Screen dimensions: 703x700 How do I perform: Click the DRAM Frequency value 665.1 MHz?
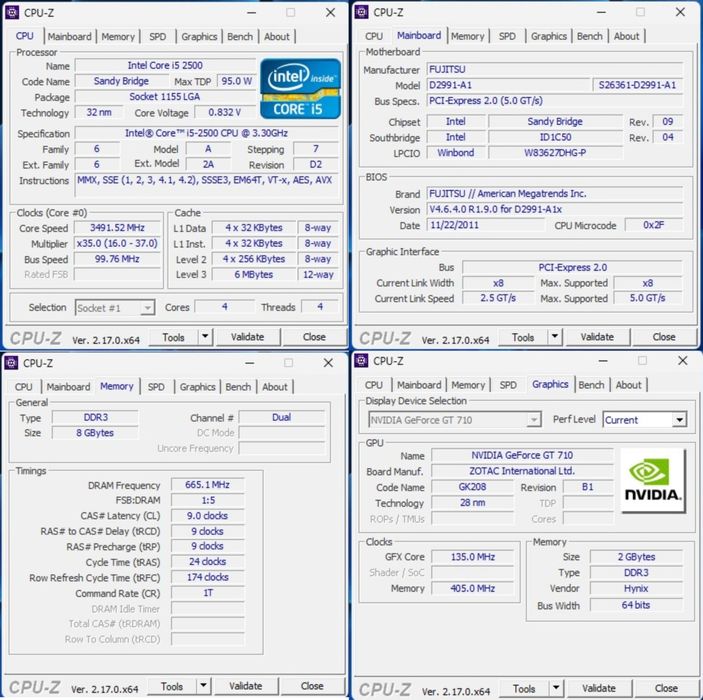[208, 485]
